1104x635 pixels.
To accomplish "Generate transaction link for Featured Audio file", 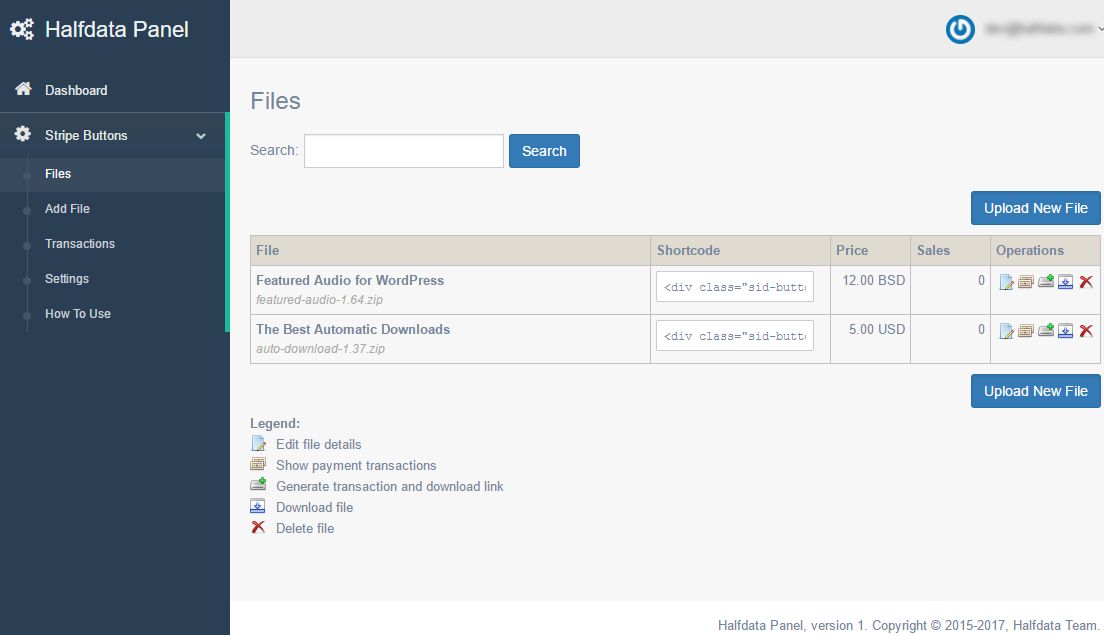I will [1046, 282].
